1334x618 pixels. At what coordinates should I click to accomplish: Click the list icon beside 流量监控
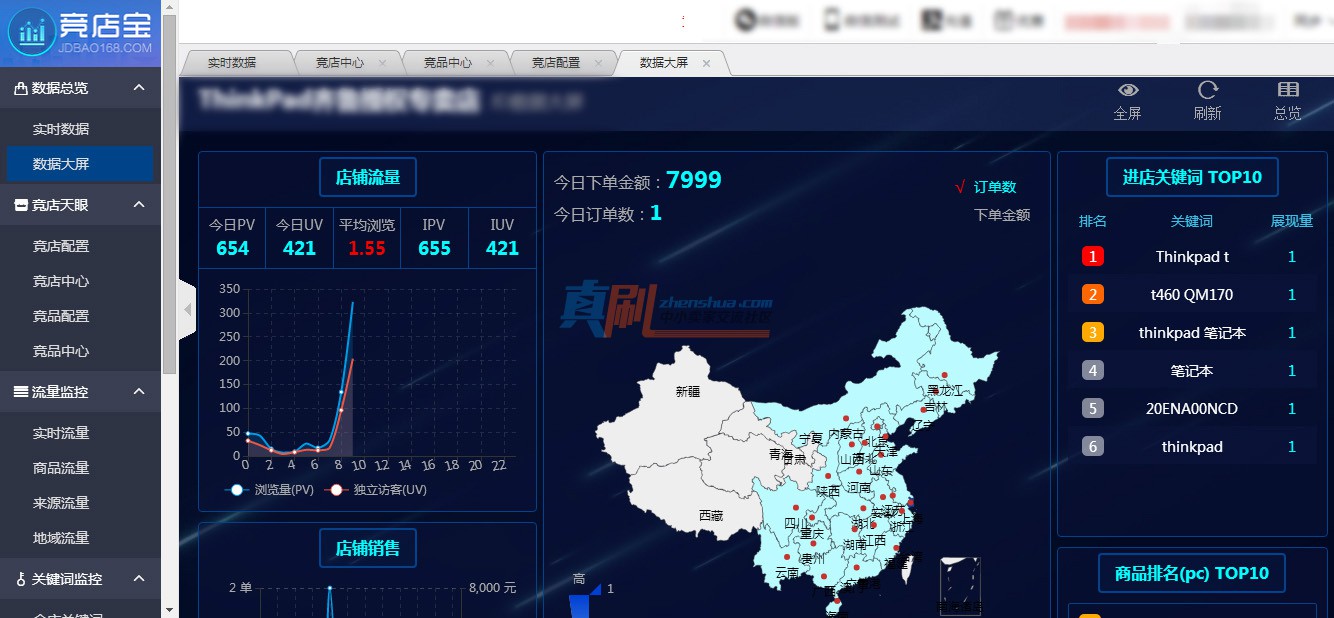coord(21,392)
